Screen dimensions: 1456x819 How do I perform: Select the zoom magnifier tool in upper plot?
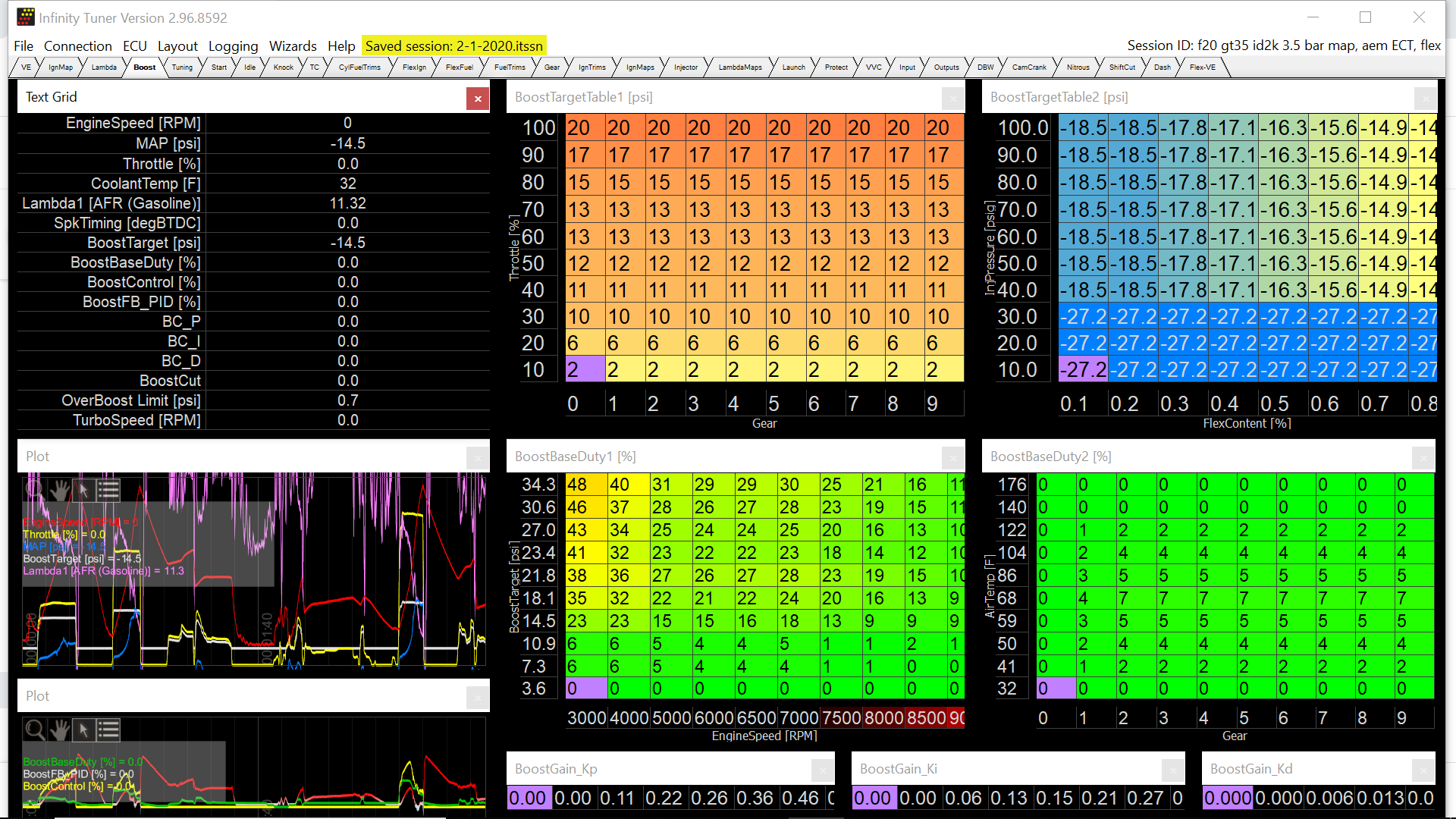pos(35,490)
